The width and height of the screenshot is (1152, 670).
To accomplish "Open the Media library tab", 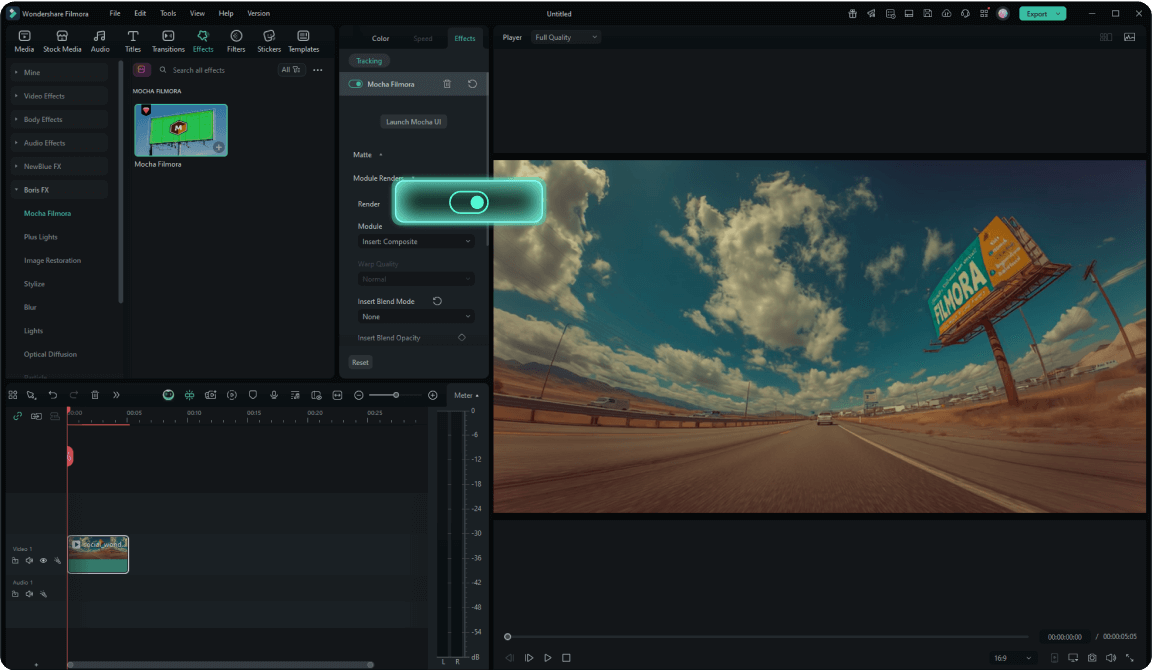I will [x=24, y=41].
